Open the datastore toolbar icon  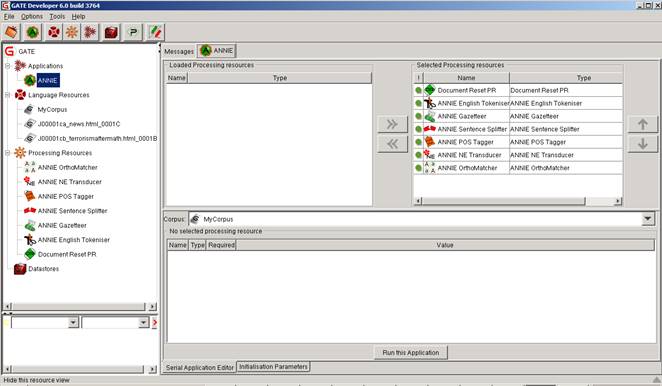pos(111,32)
